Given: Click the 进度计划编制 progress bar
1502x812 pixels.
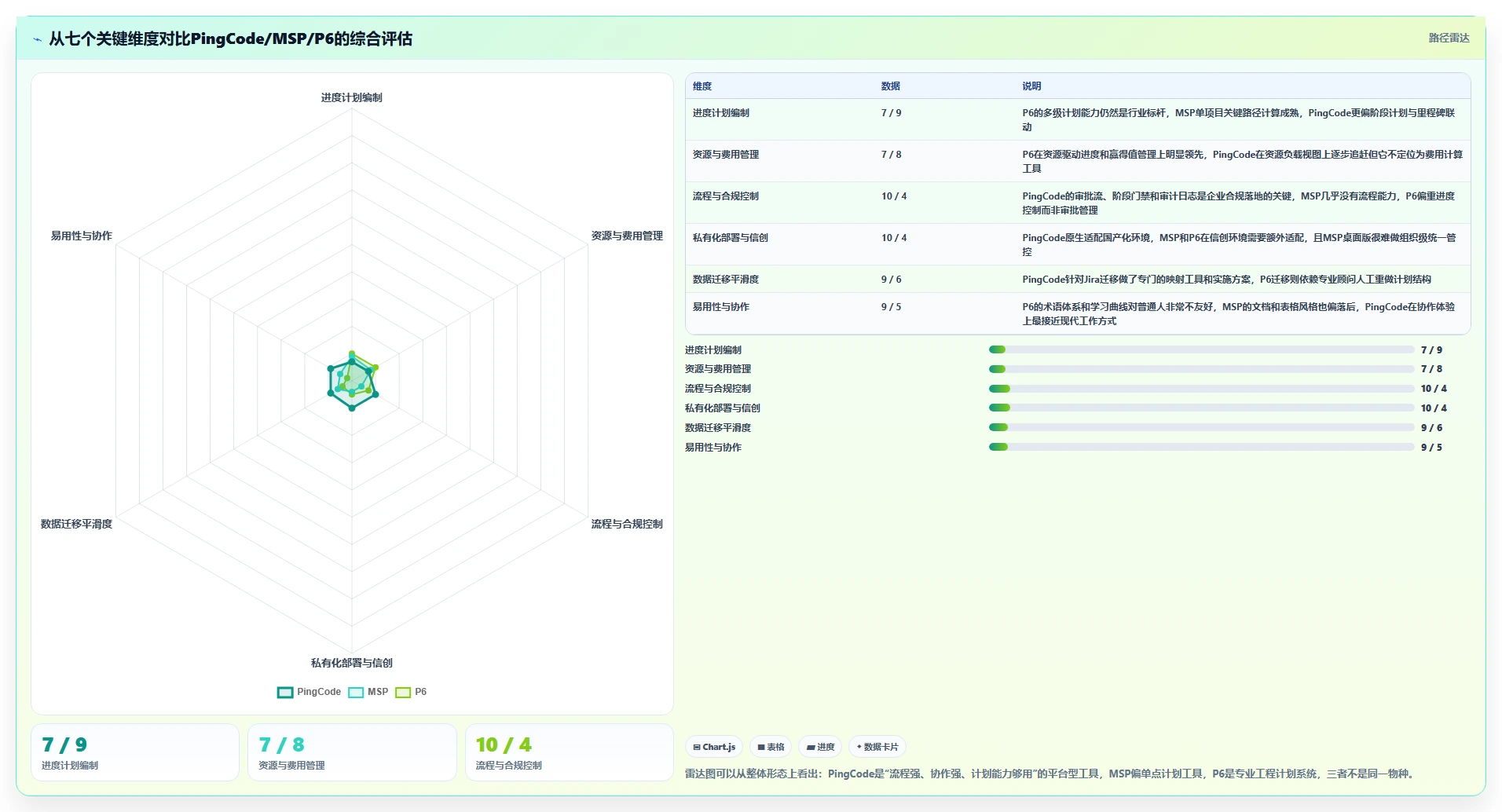Looking at the screenshot, I should (1201, 349).
